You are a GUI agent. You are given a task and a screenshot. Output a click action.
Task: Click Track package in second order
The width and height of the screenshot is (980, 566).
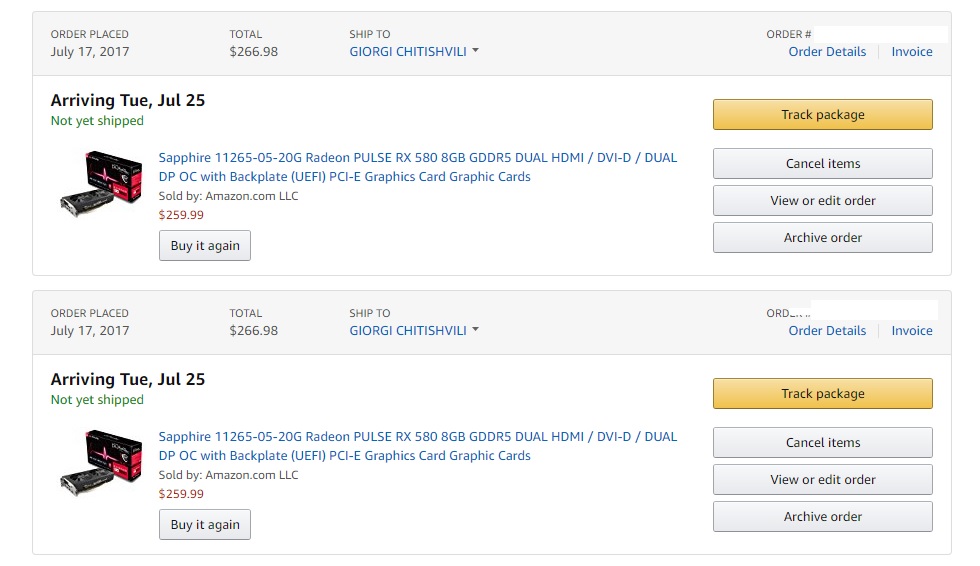click(822, 394)
